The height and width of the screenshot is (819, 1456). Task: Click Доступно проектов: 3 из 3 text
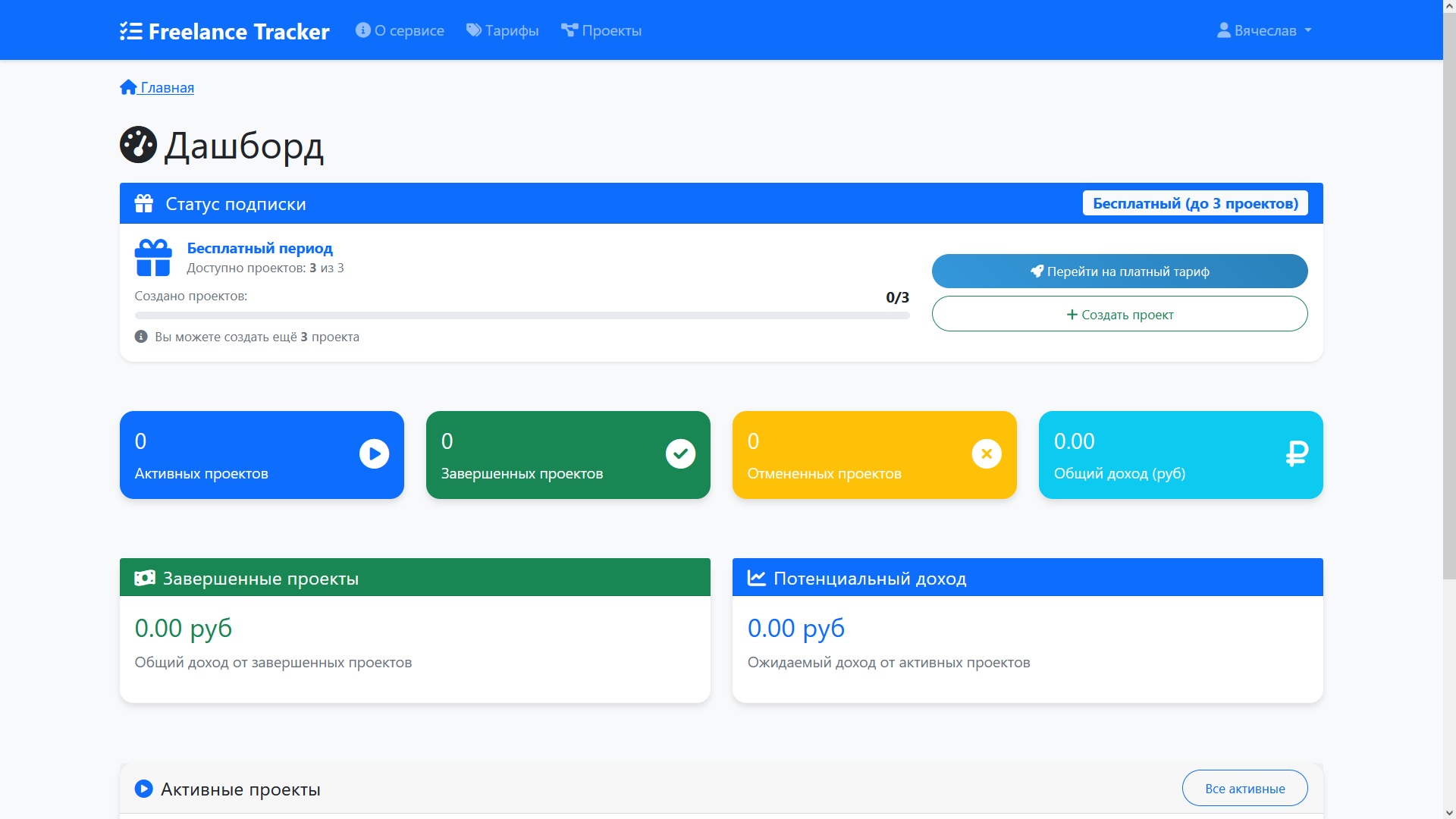coord(265,268)
